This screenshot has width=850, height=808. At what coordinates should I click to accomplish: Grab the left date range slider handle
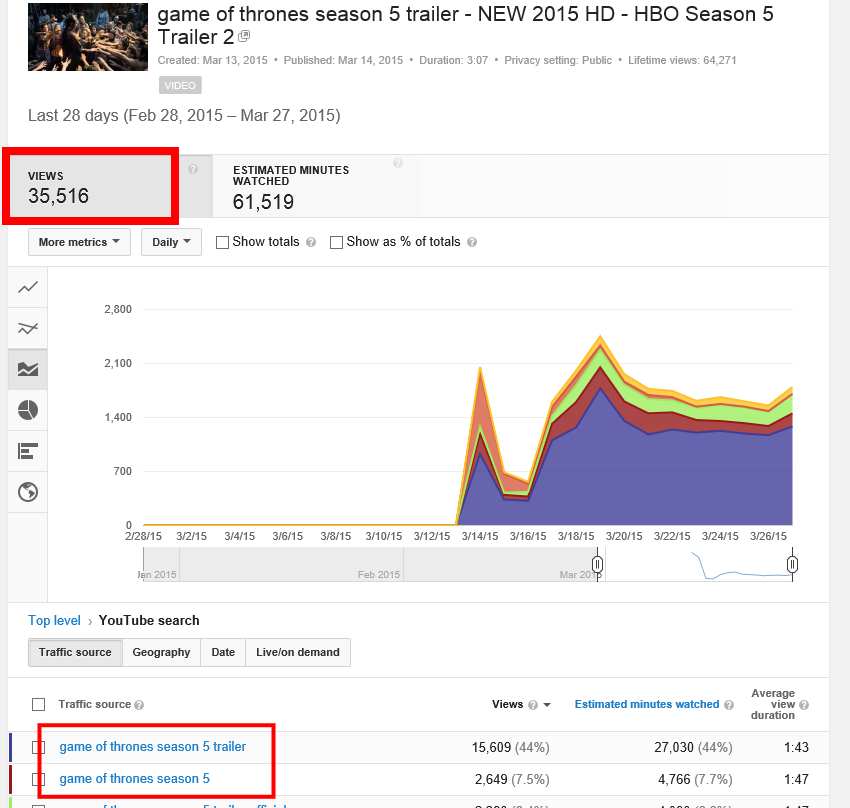597,565
